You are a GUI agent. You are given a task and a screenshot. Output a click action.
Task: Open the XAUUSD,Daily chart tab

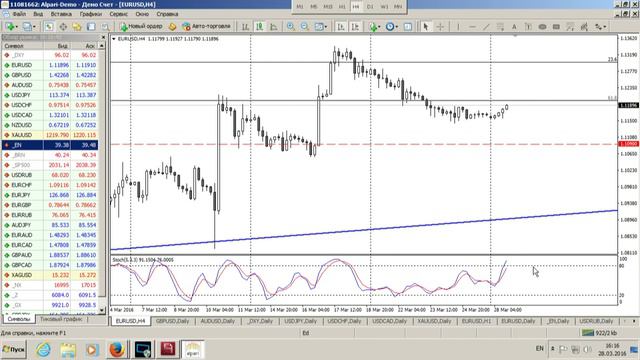434,321
